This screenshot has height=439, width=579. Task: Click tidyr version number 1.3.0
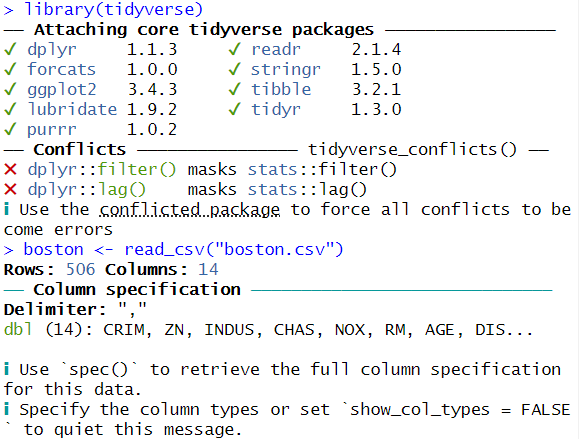(x=376, y=109)
